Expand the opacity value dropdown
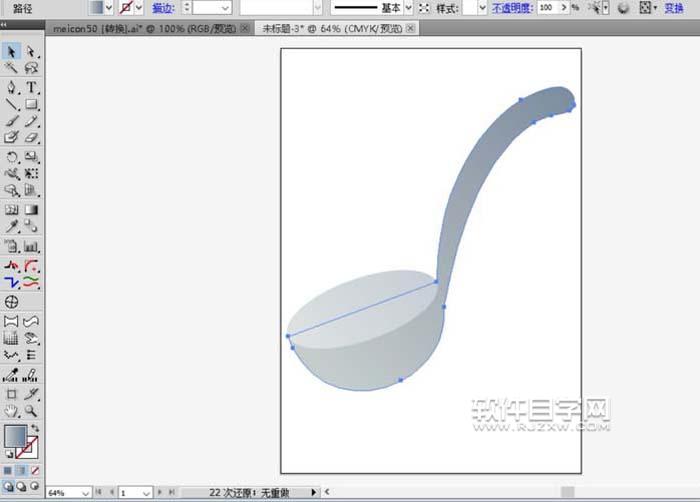Screen dimensions: 700x502 [562, 7]
